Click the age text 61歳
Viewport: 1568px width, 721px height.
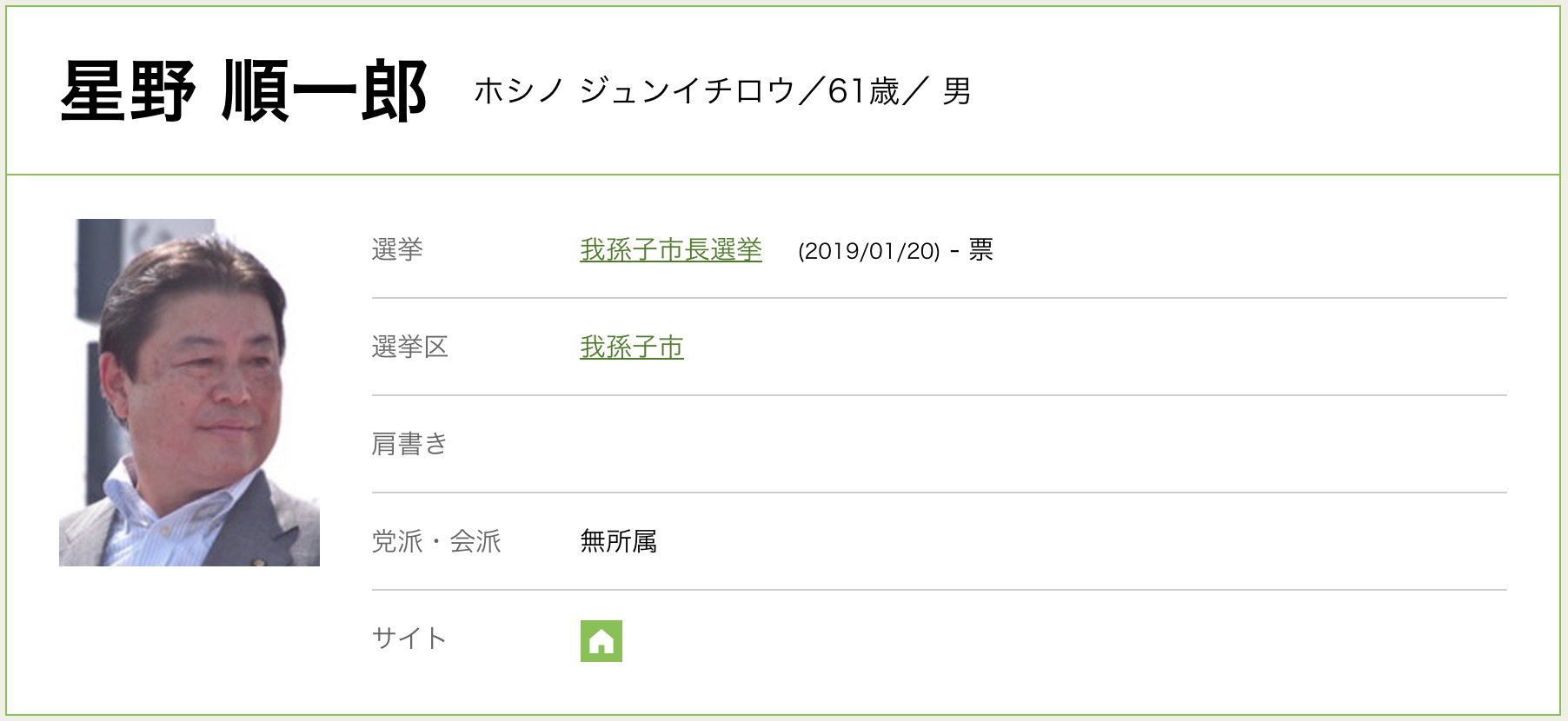tap(864, 91)
